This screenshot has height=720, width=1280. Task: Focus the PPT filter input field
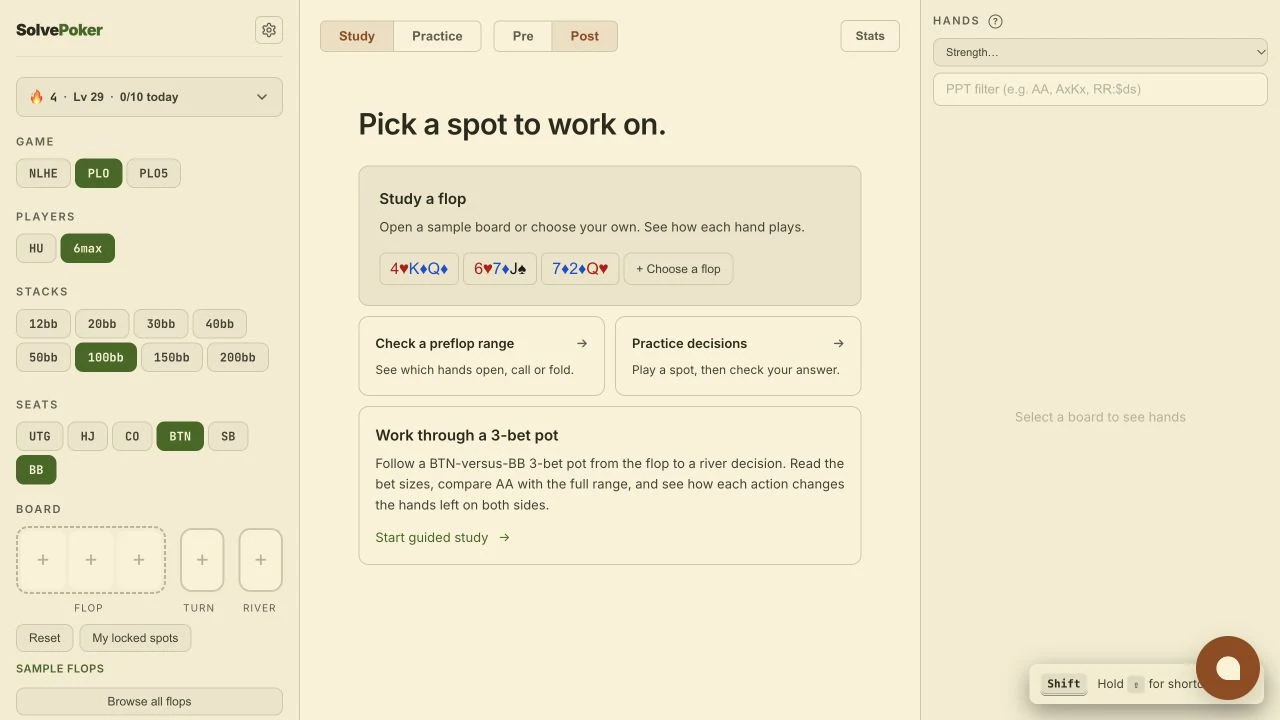coord(1100,89)
